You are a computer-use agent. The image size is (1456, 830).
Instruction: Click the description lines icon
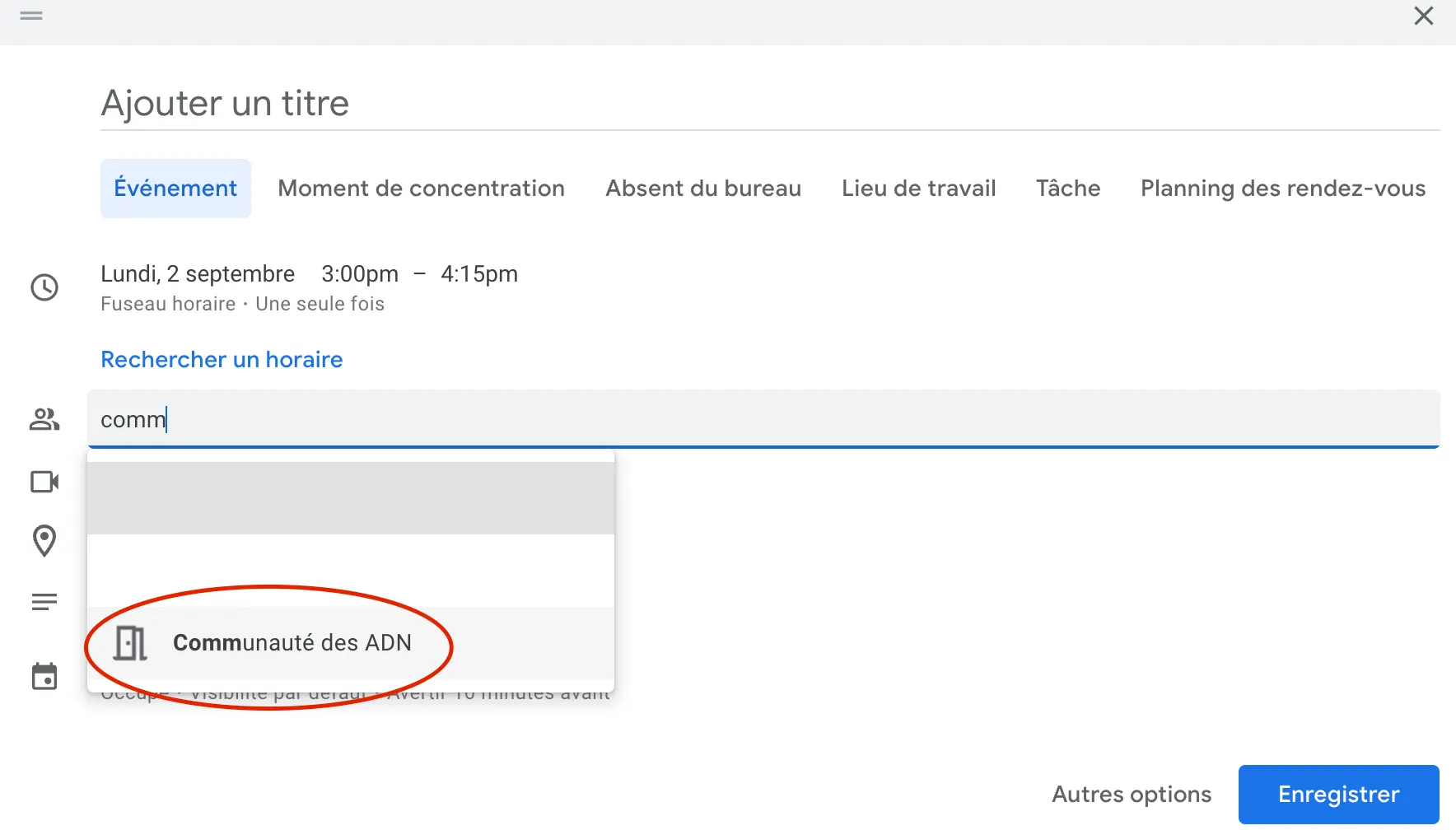[44, 602]
